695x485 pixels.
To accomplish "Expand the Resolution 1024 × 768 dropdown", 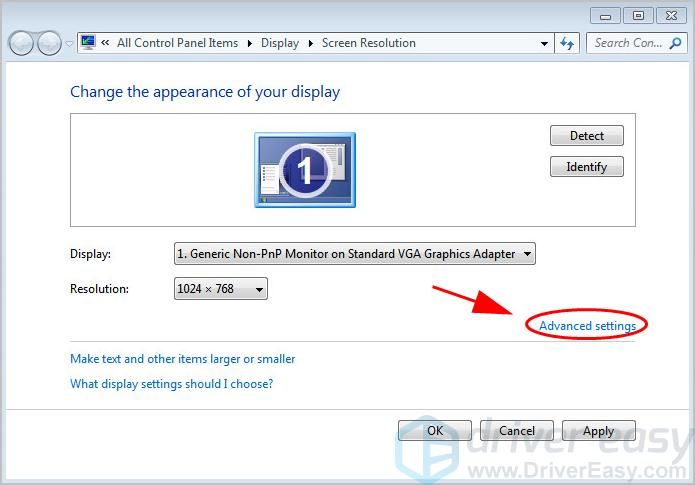I will coord(221,289).
